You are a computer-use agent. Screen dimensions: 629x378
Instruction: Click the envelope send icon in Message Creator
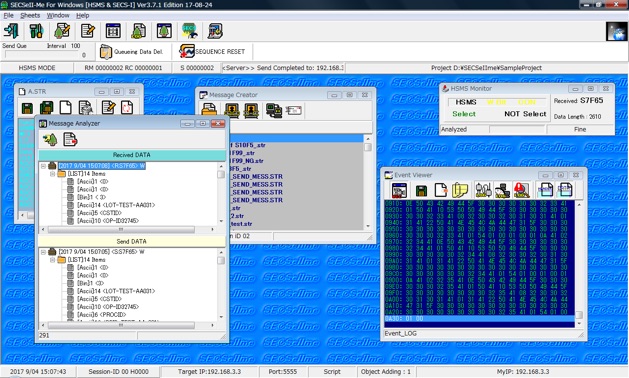pos(293,110)
